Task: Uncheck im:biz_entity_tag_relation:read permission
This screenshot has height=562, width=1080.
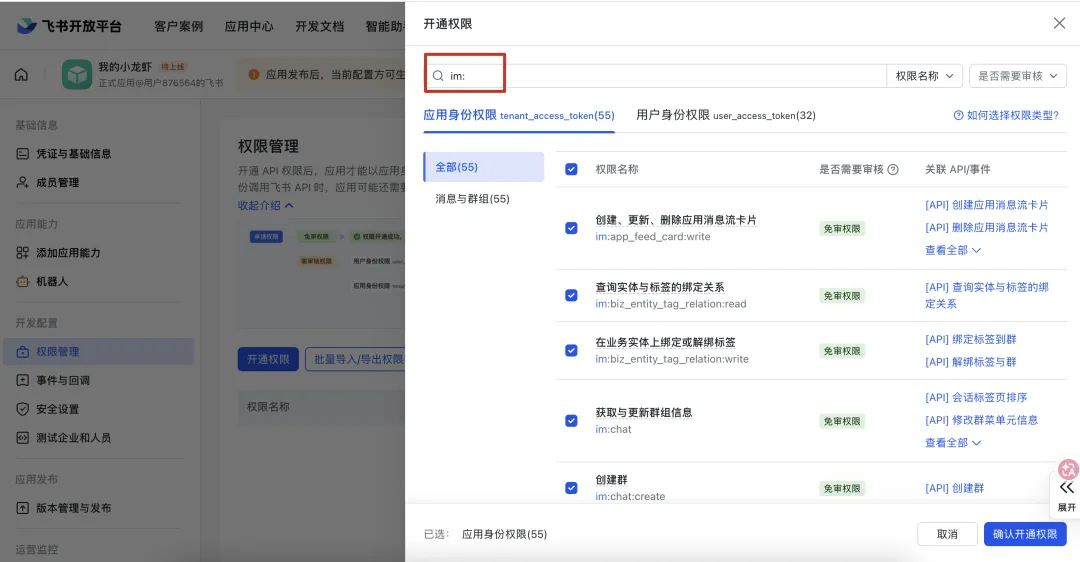Action: tap(571, 295)
